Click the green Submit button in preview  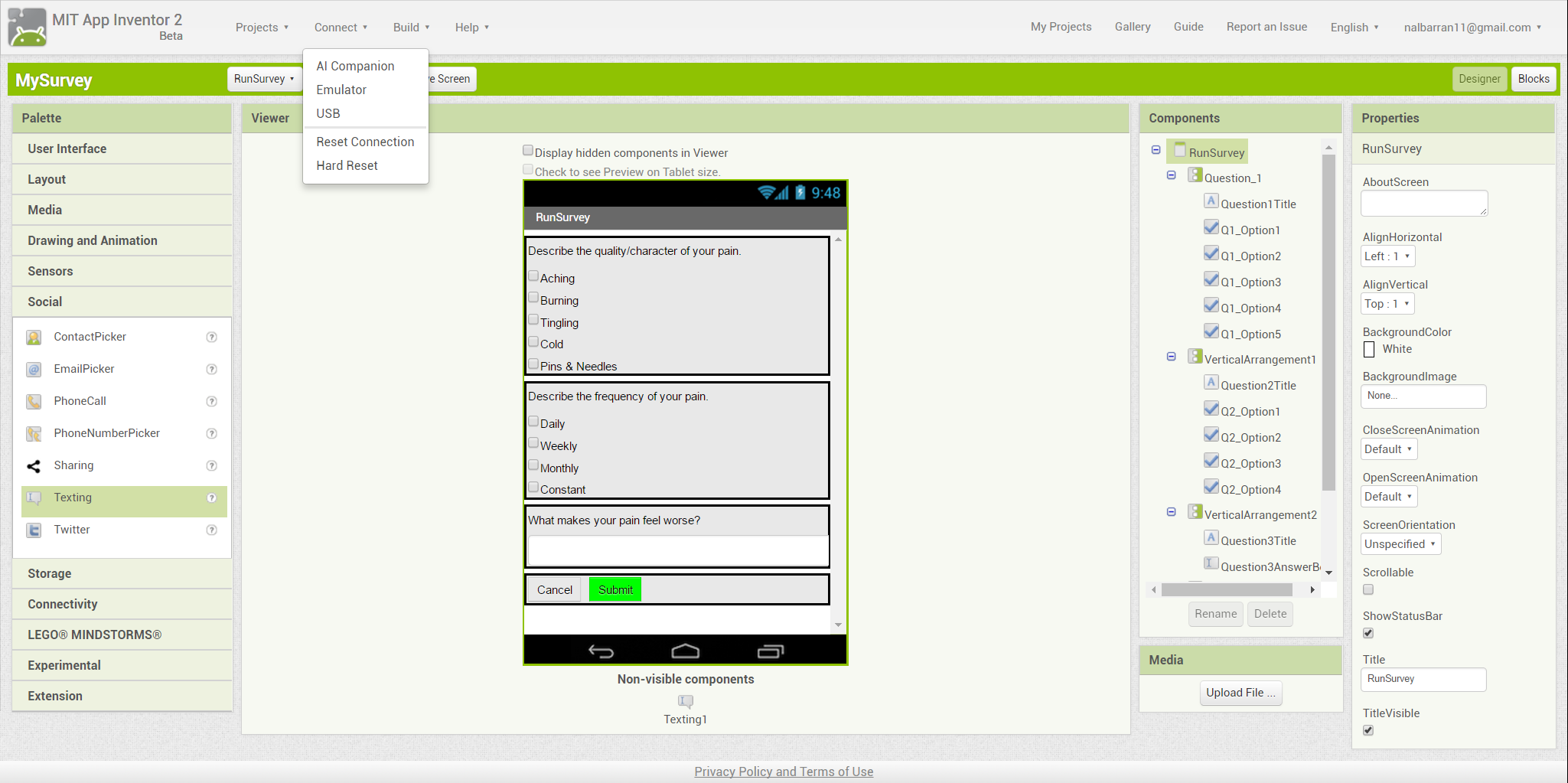click(615, 589)
